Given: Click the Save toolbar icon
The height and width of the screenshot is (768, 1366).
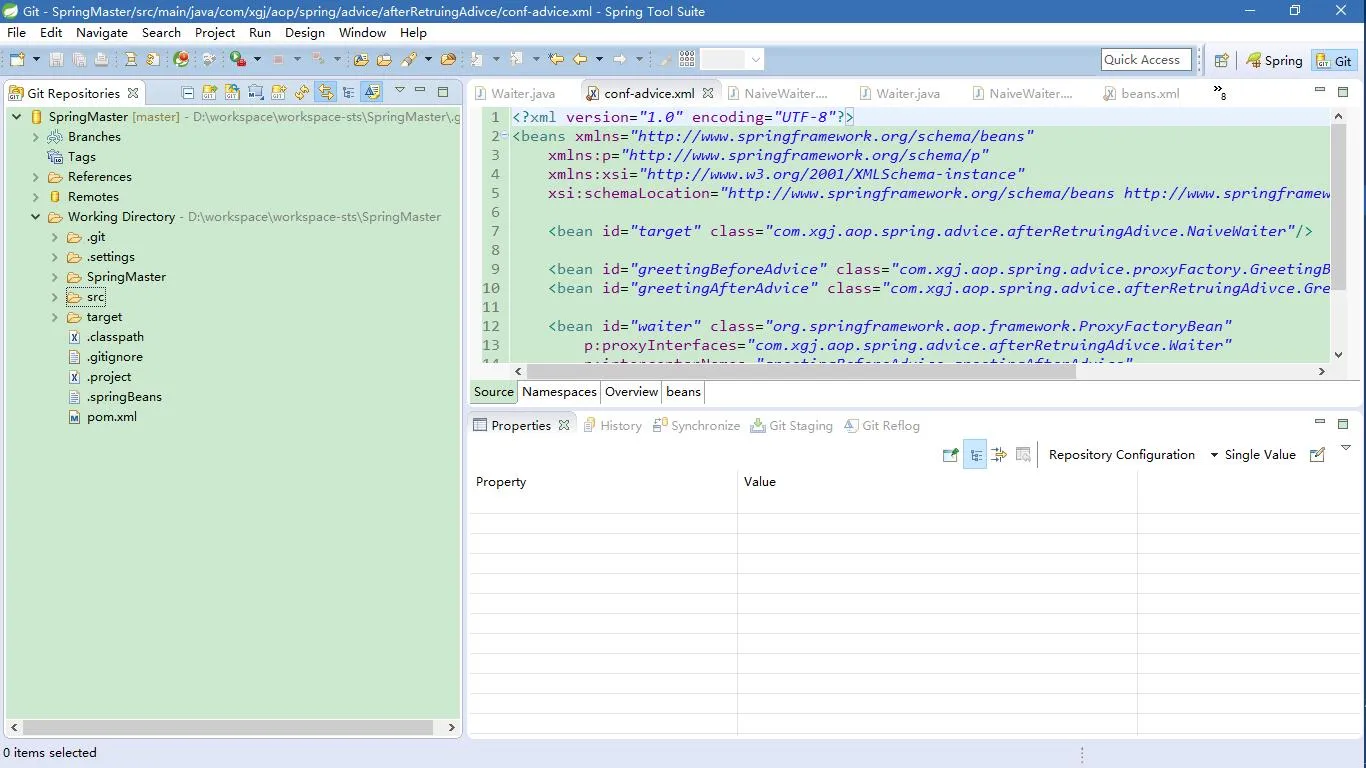Looking at the screenshot, I should pos(56,59).
